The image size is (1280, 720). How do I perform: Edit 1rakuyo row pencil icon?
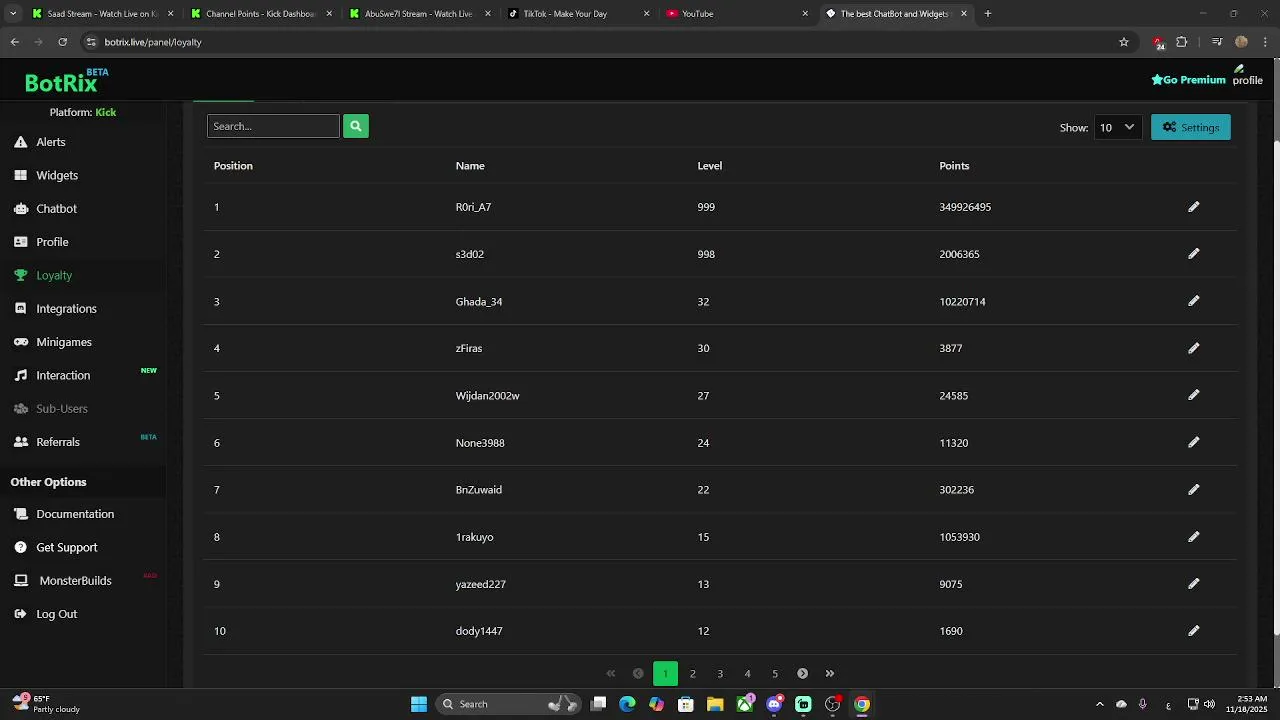(x=1193, y=537)
